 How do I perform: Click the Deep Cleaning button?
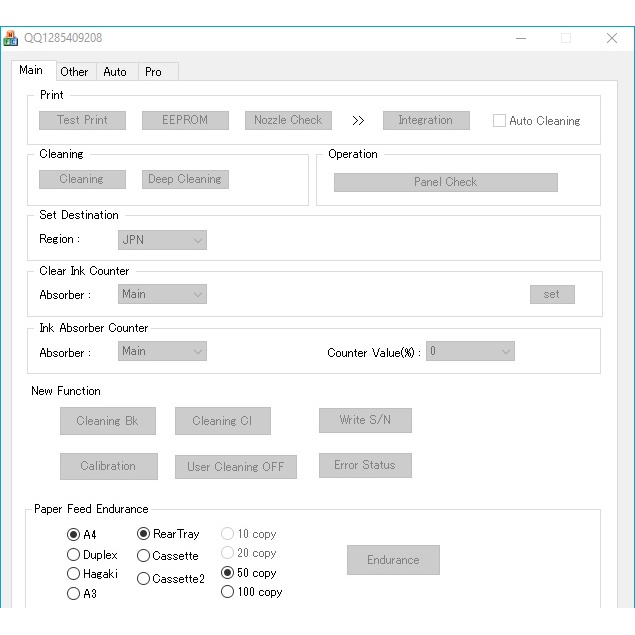[185, 179]
